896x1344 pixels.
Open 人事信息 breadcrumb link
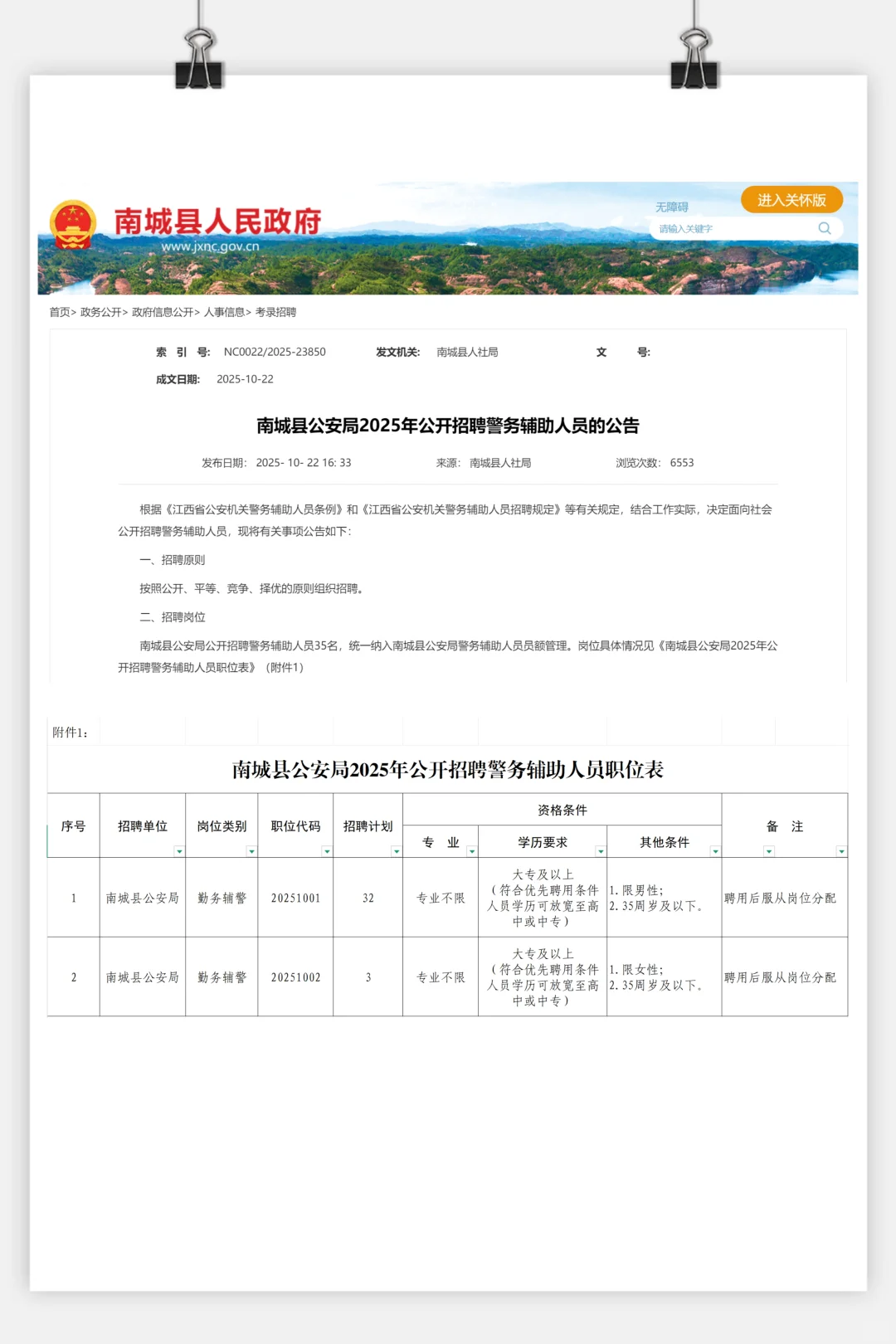224,312
